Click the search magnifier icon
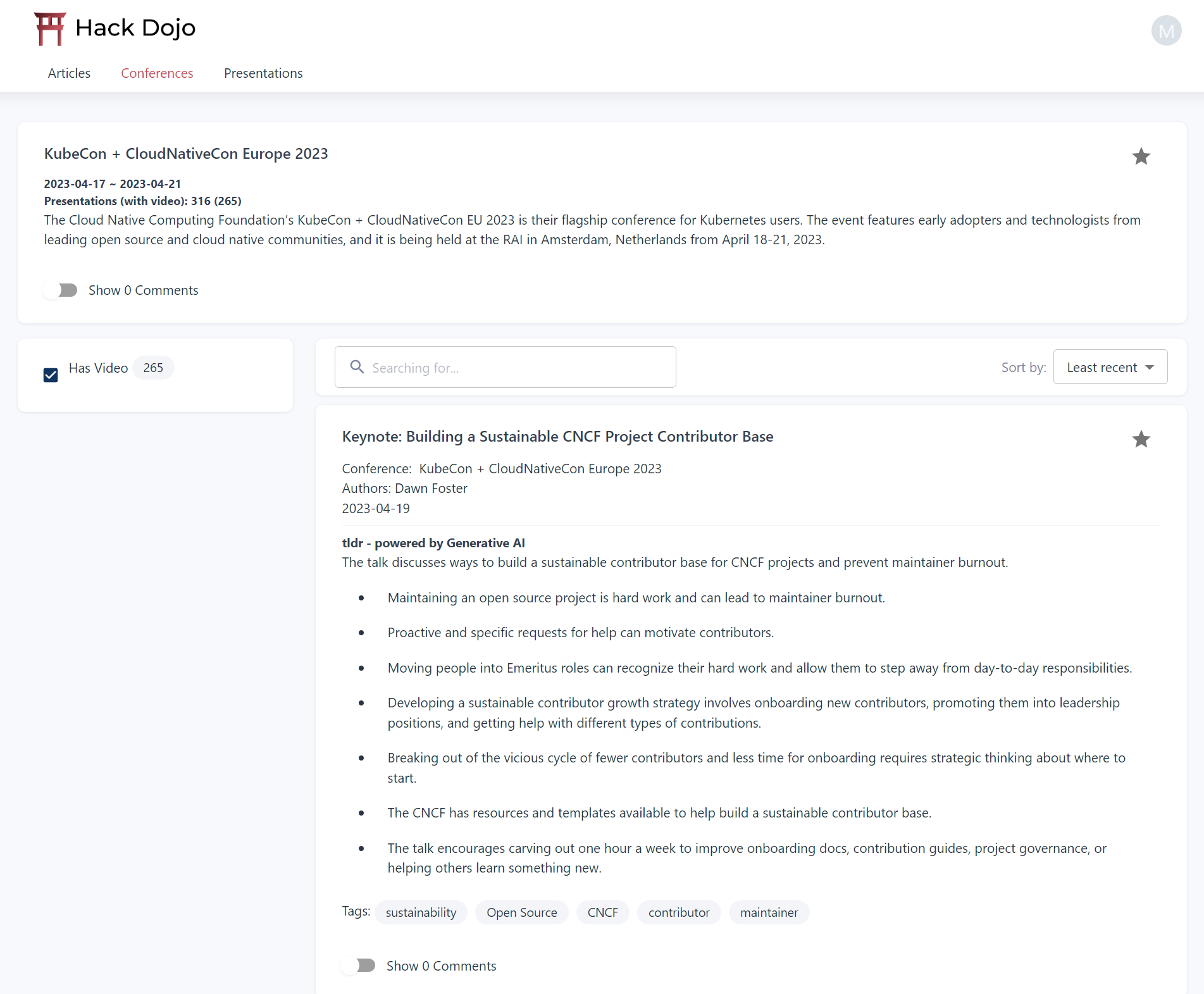Viewport: 1204px width, 994px height. tap(357, 367)
